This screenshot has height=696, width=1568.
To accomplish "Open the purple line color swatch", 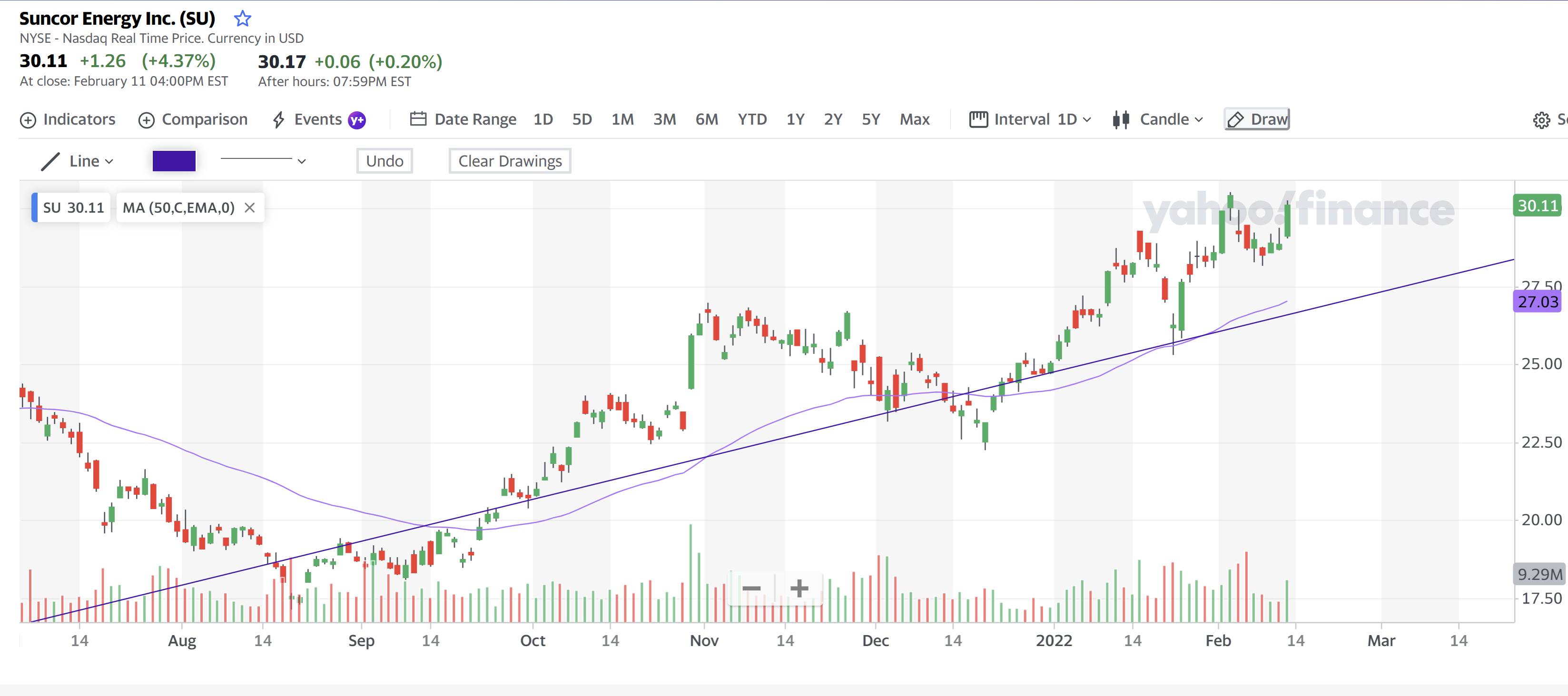I will [x=174, y=161].
